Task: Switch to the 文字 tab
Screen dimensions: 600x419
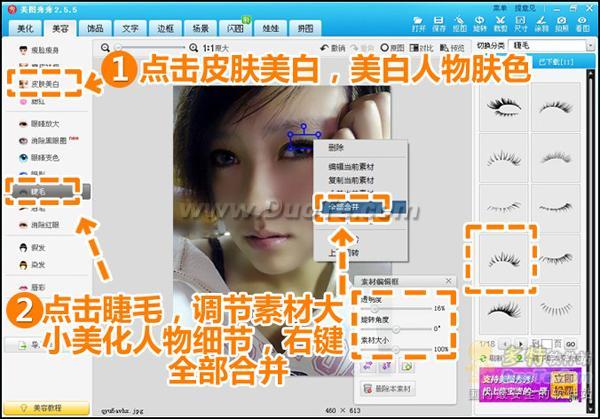Action: coord(130,28)
